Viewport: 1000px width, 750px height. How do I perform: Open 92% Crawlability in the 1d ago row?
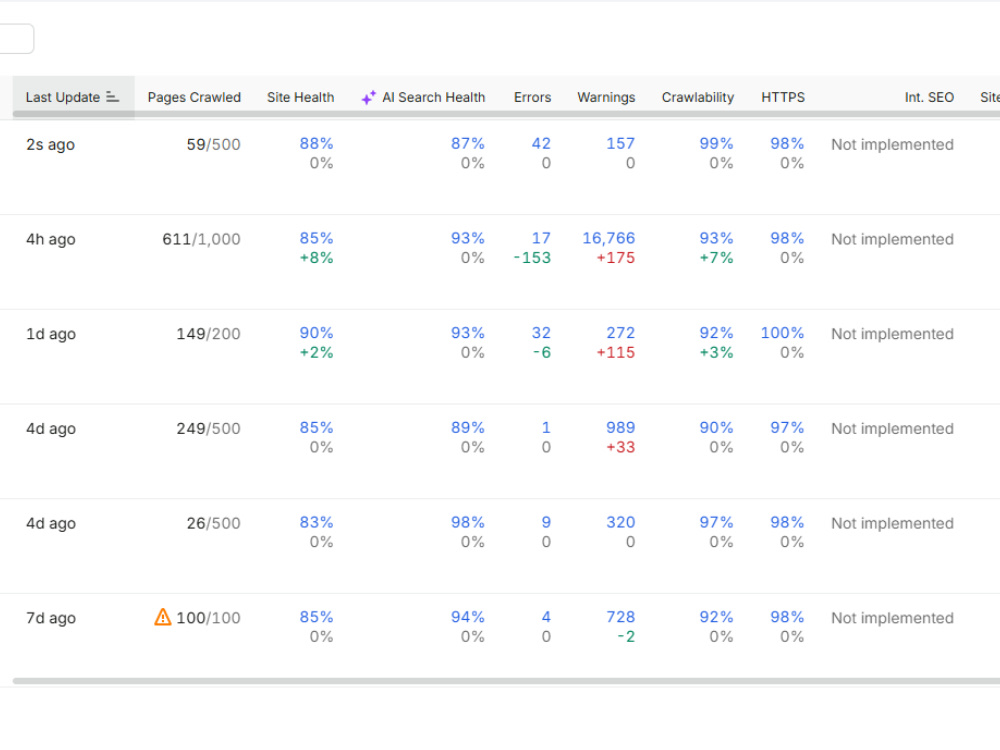coord(716,333)
